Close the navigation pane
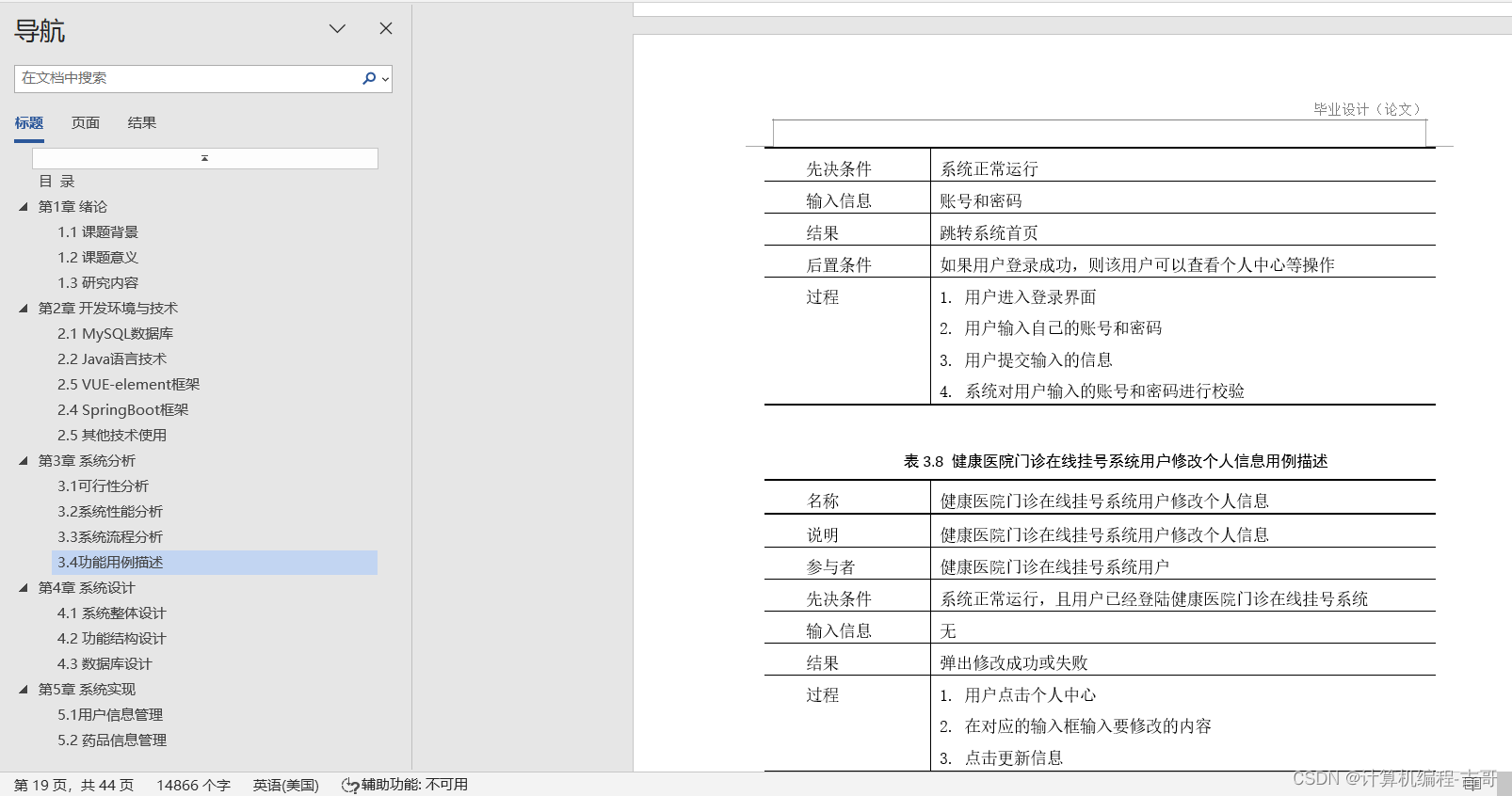 coord(386,28)
